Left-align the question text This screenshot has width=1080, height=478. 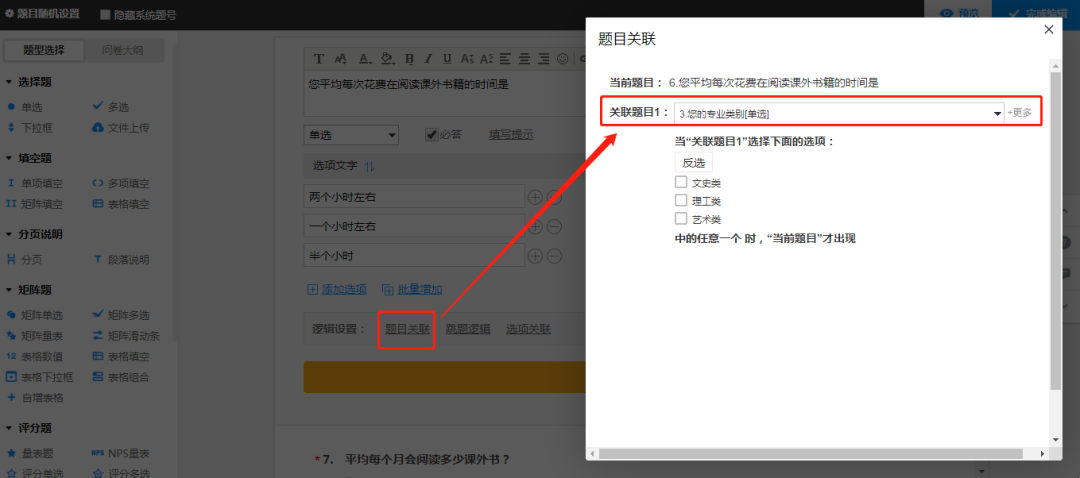click(x=506, y=58)
